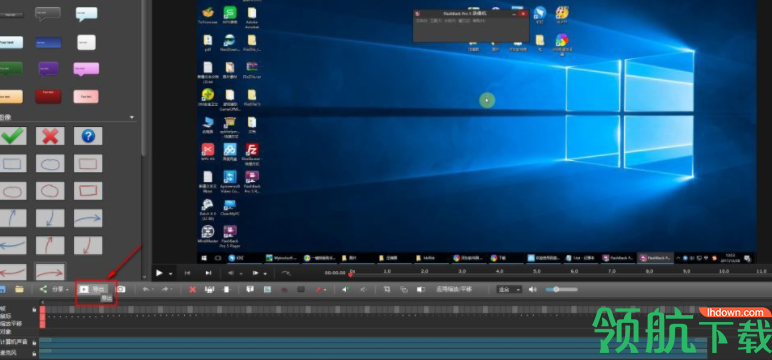Click the panel scroll-down arrow

point(144,277)
